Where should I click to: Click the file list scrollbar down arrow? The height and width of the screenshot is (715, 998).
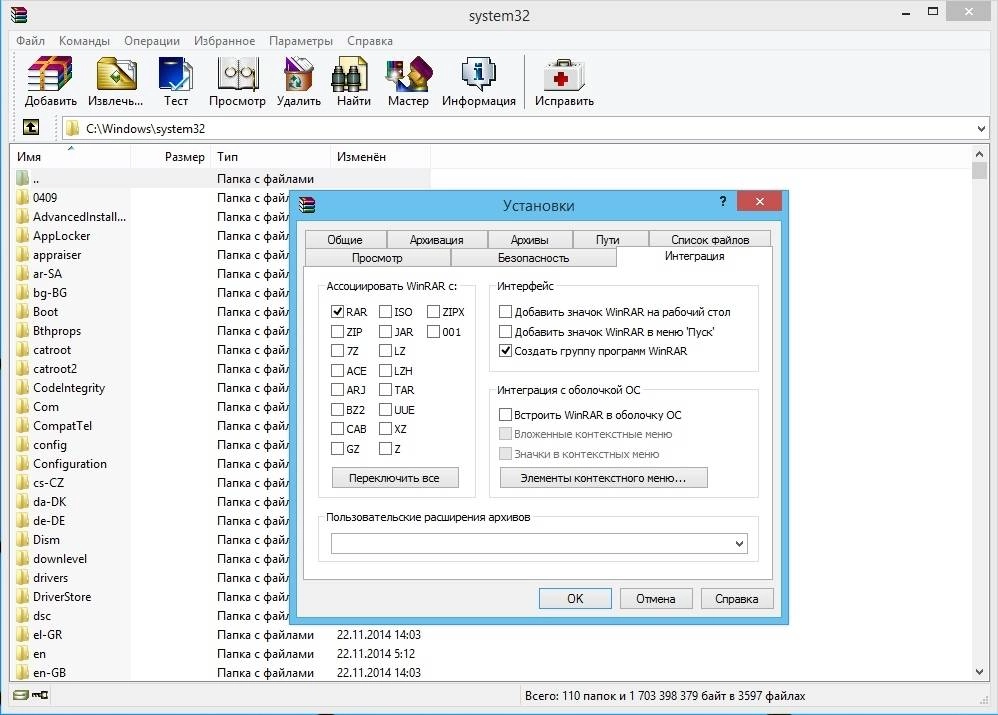point(979,672)
